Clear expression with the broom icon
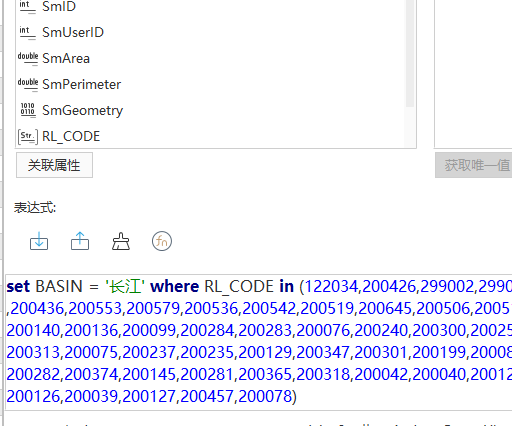Image resolution: width=512 pixels, height=426 pixels. [121, 241]
